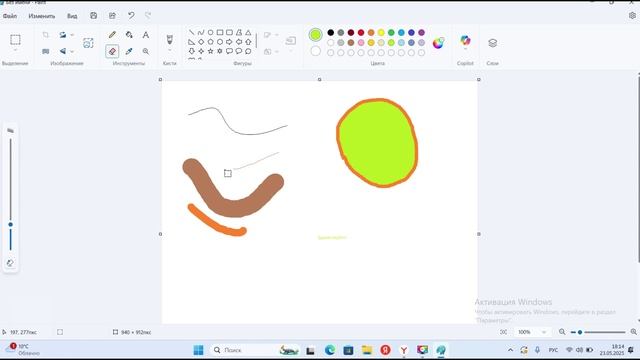Click the Redo arrow
Viewport: 640px width, 360px height.
pos(148,16)
